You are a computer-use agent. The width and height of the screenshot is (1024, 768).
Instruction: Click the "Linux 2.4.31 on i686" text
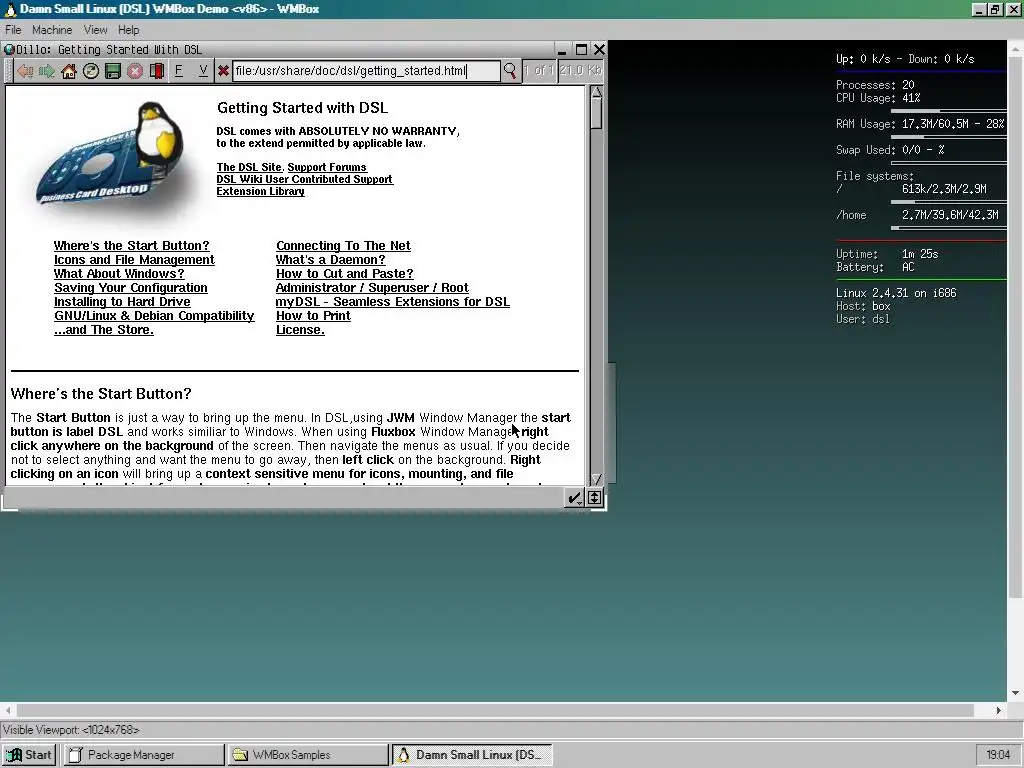pos(896,293)
